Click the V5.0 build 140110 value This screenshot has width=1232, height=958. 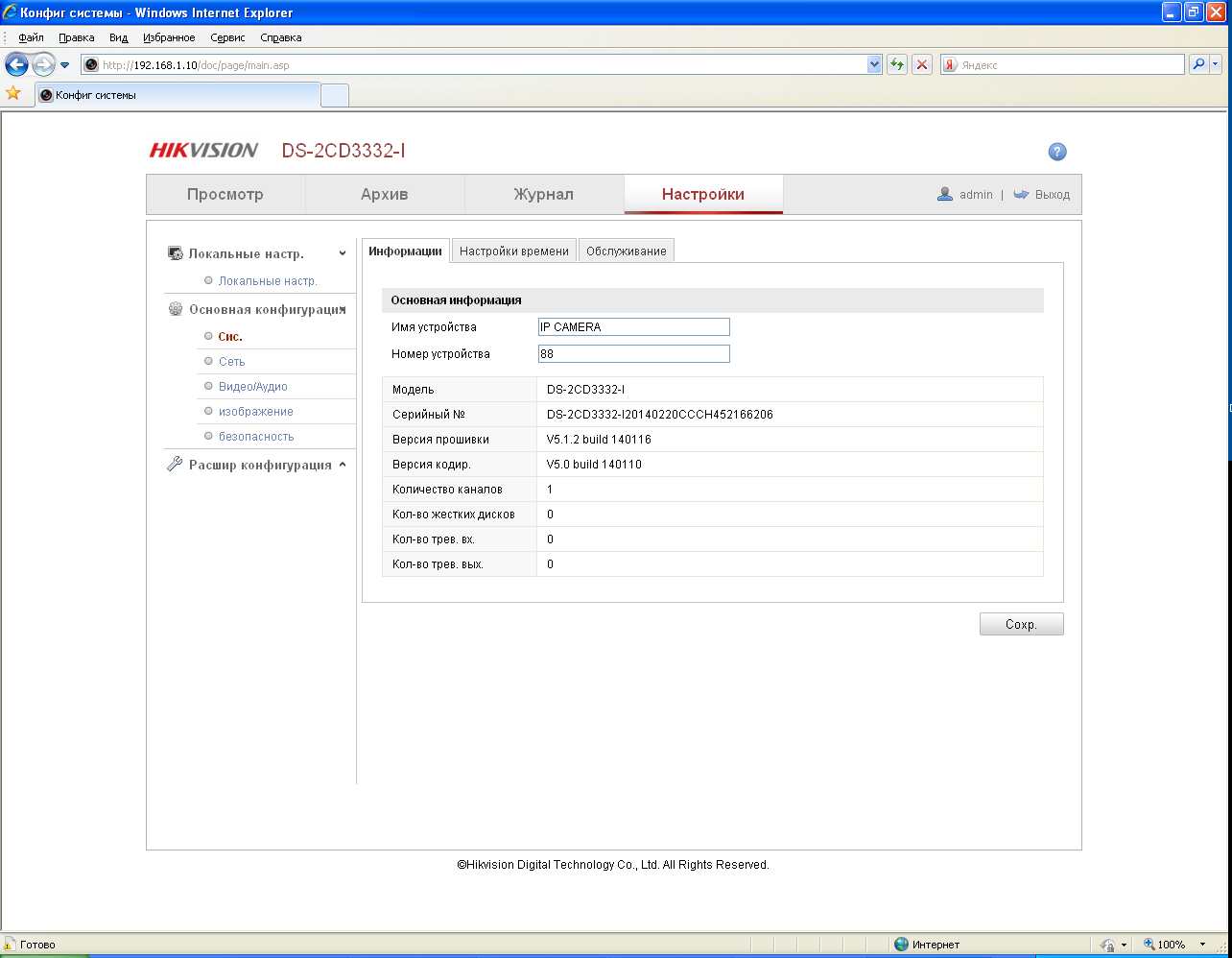[594, 465]
